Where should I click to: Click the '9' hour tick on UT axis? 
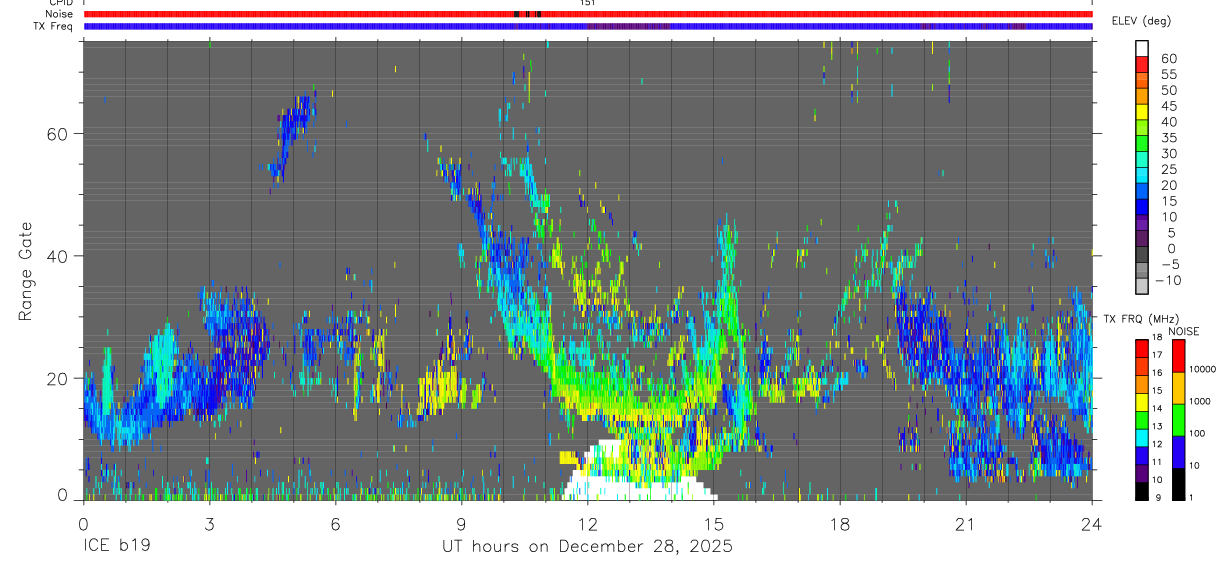pos(461,523)
